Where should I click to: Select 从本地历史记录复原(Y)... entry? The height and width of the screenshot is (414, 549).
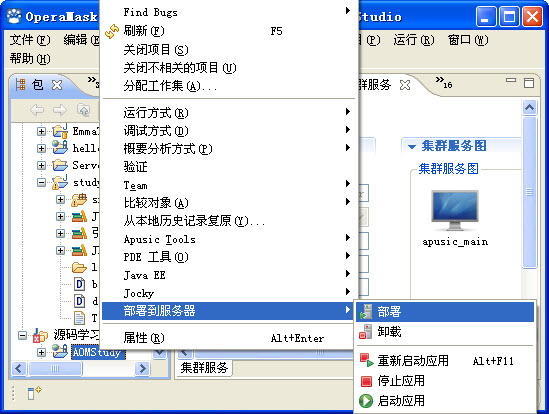(x=230, y=221)
